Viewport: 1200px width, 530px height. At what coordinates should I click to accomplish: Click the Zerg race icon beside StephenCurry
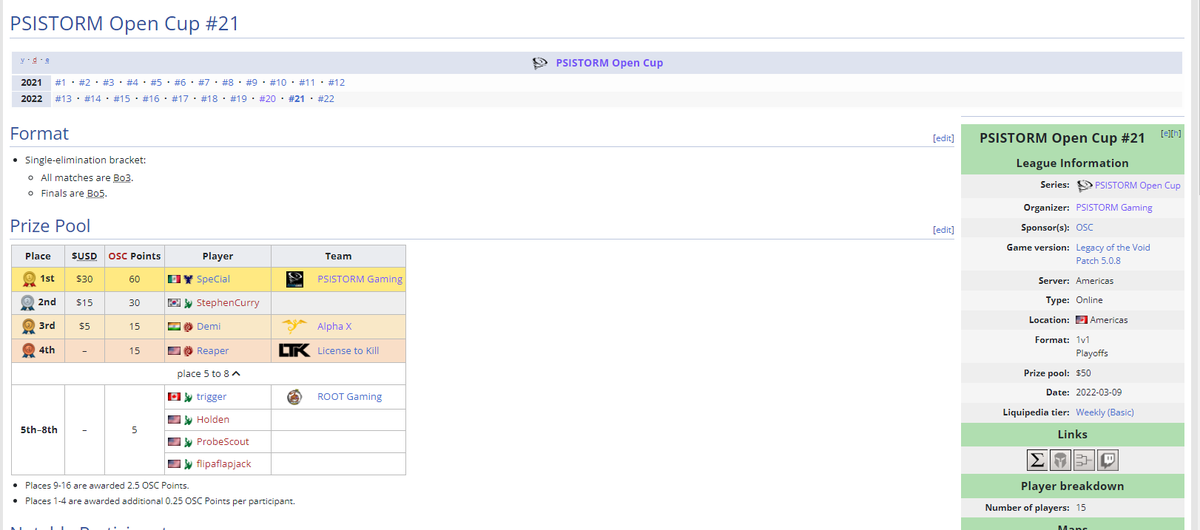(x=188, y=303)
